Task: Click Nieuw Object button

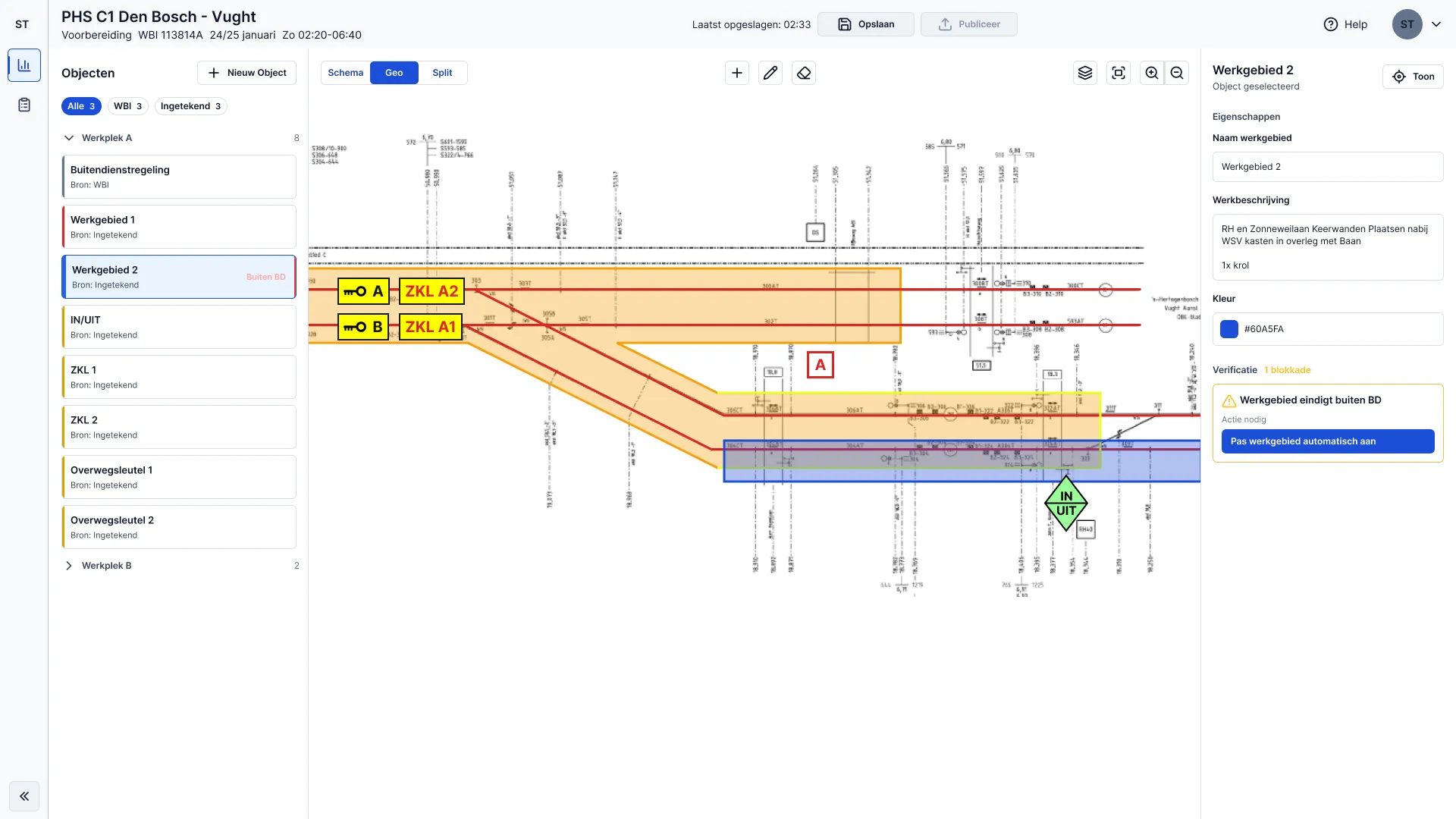Action: 247,73
